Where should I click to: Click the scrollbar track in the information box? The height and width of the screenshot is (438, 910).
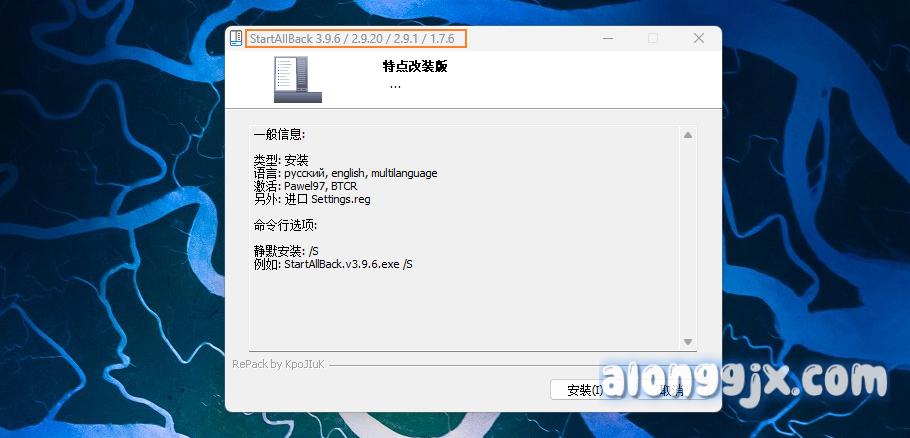coord(688,238)
